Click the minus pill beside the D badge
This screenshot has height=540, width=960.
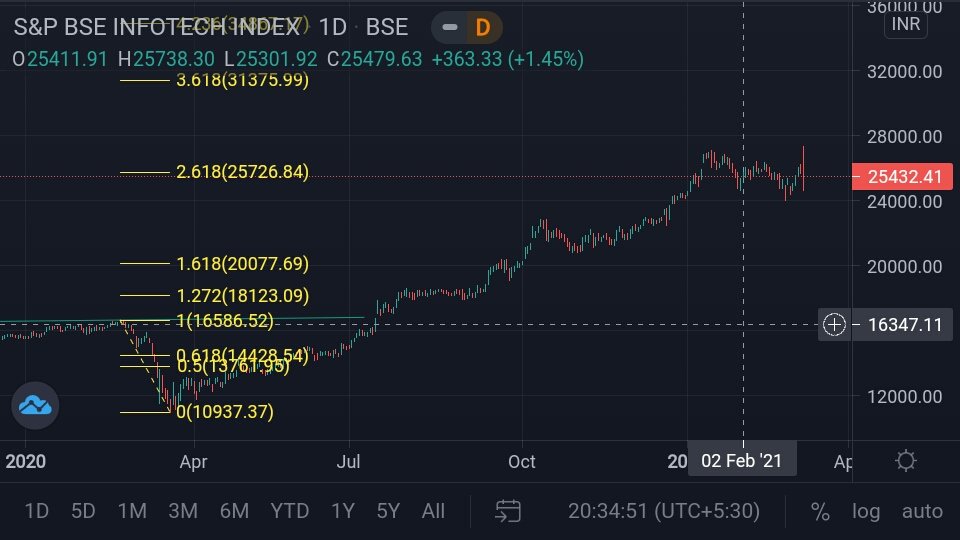pos(449,27)
